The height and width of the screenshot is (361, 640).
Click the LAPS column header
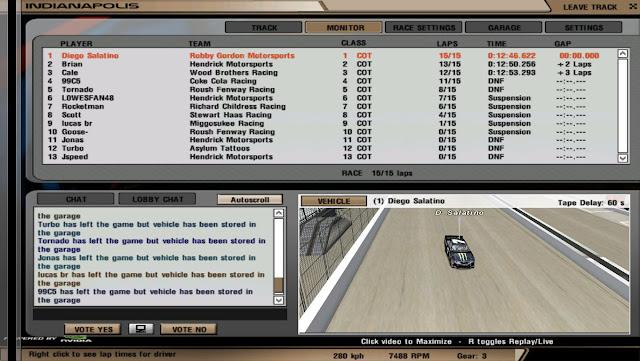[447, 43]
